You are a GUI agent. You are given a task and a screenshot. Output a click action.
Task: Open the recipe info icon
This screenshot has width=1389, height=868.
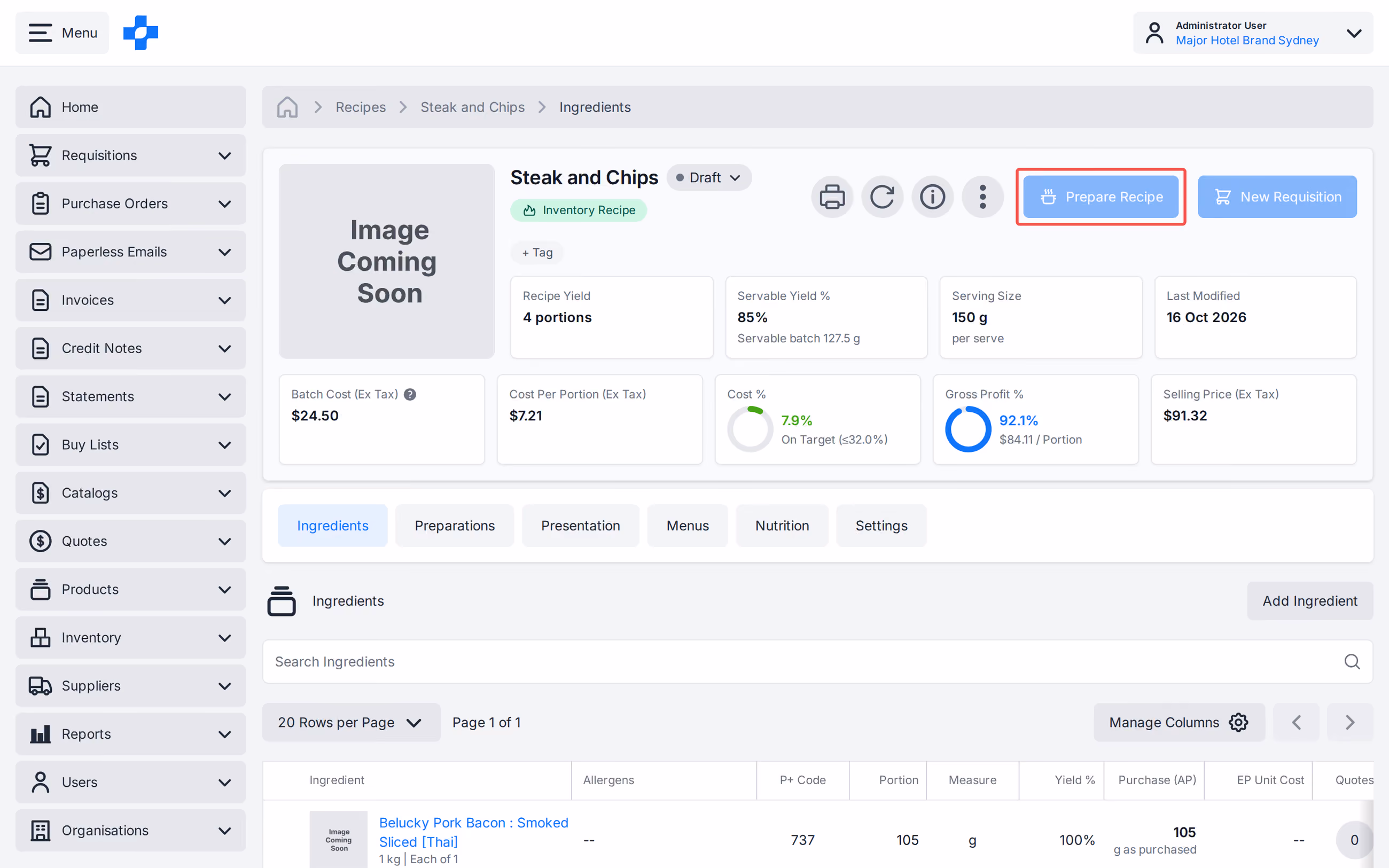click(x=932, y=197)
